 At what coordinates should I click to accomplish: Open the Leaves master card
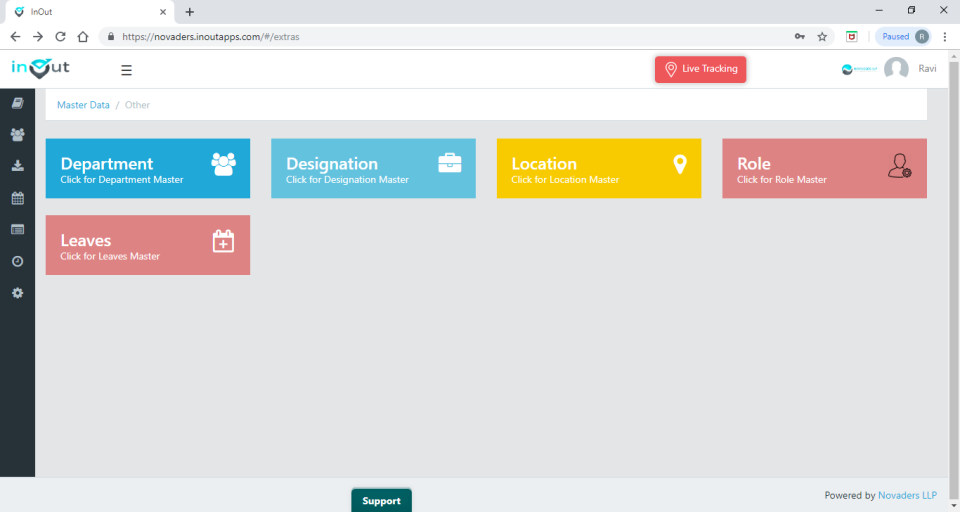click(148, 245)
